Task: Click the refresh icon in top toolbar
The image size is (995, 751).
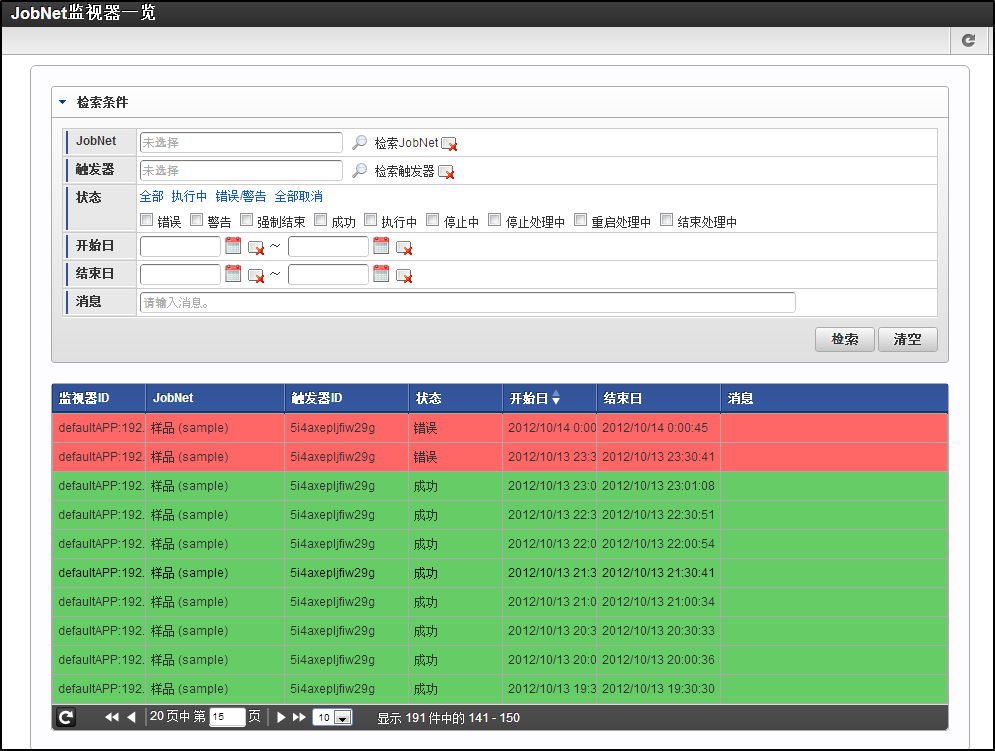Action: pyautogui.click(x=968, y=41)
